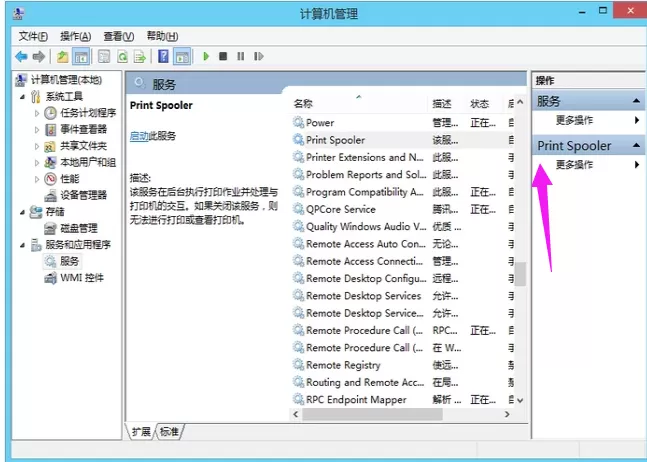Click the 性能 monitor icon
Viewport: 647px width, 462px height.
50,179
